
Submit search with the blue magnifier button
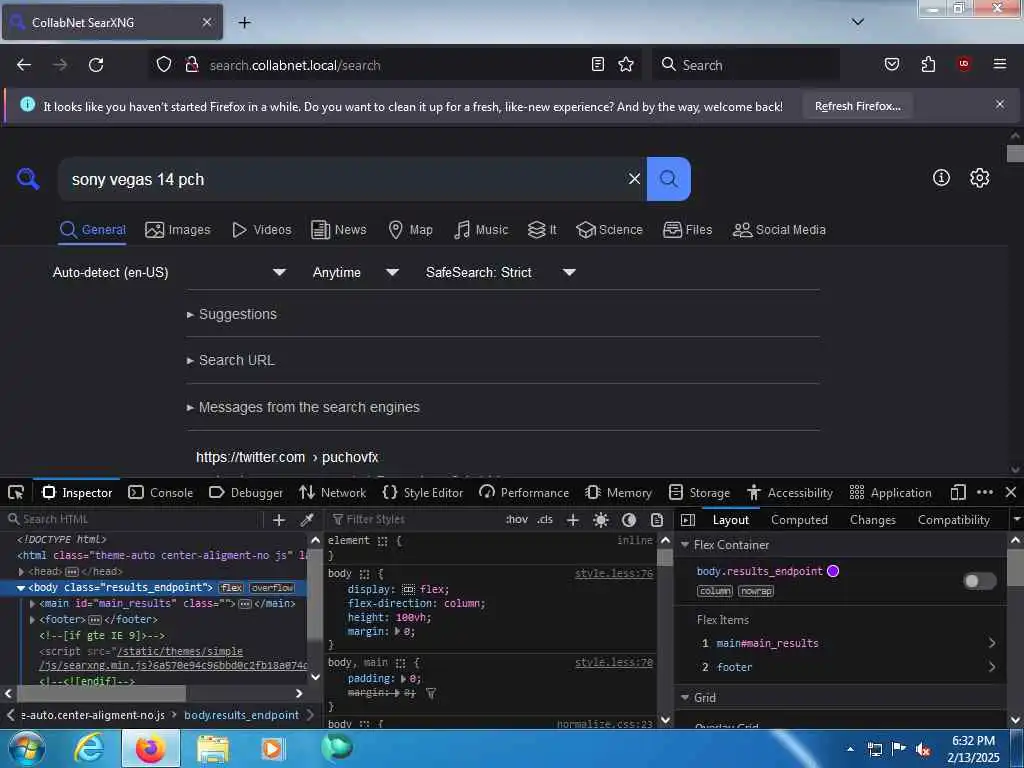tap(669, 179)
